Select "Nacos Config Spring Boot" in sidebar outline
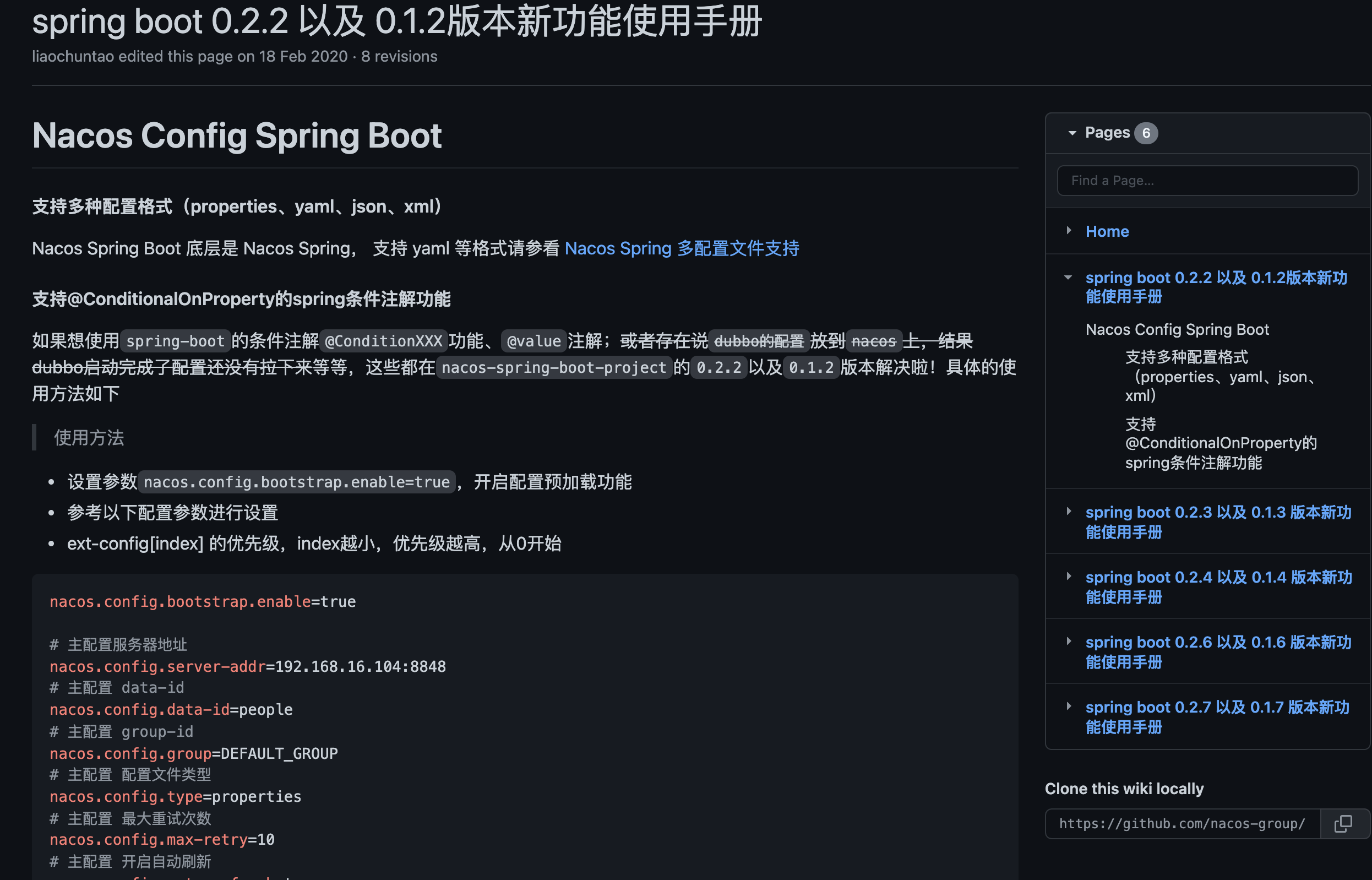The height and width of the screenshot is (880, 1372). (1177, 329)
